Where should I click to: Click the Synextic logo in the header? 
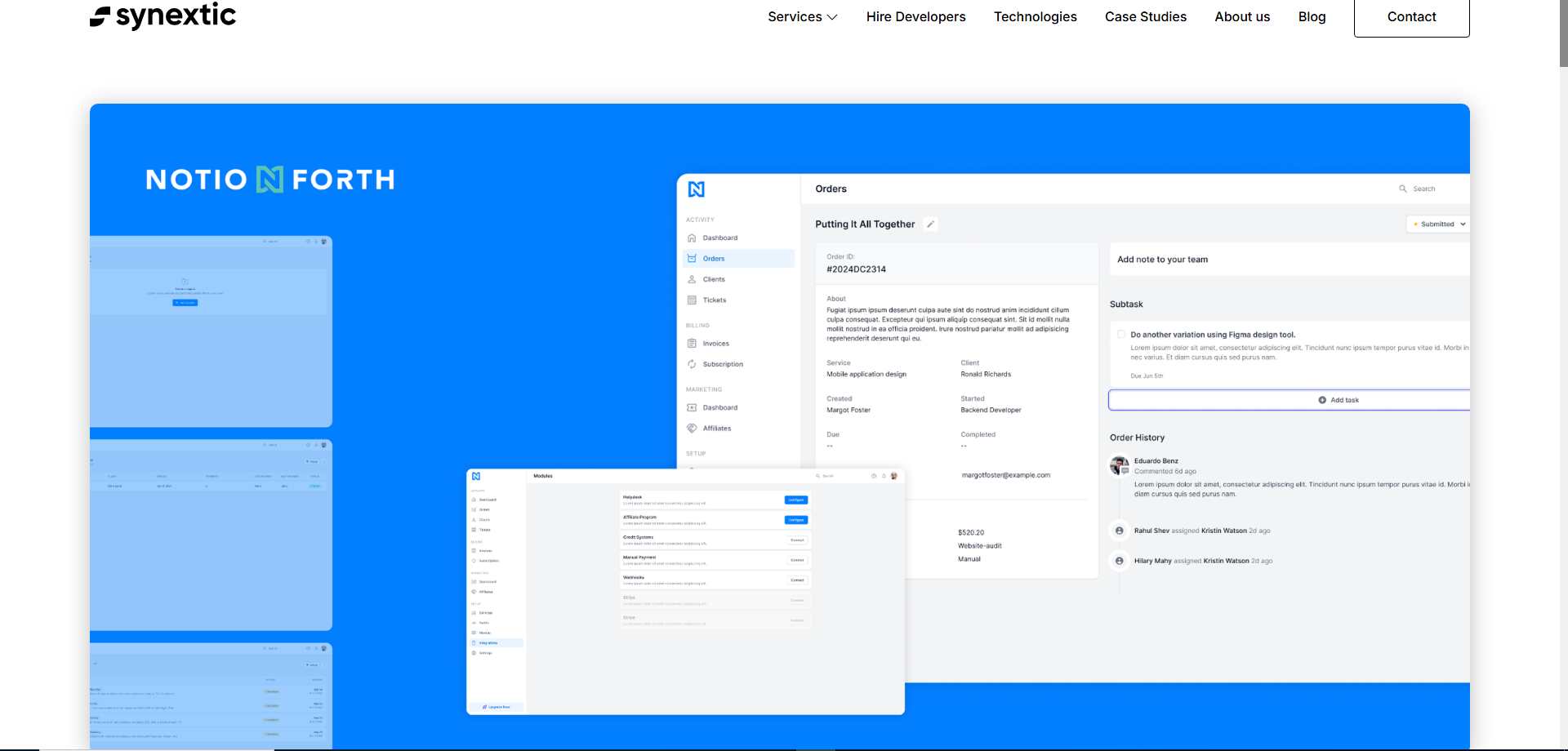click(x=163, y=16)
